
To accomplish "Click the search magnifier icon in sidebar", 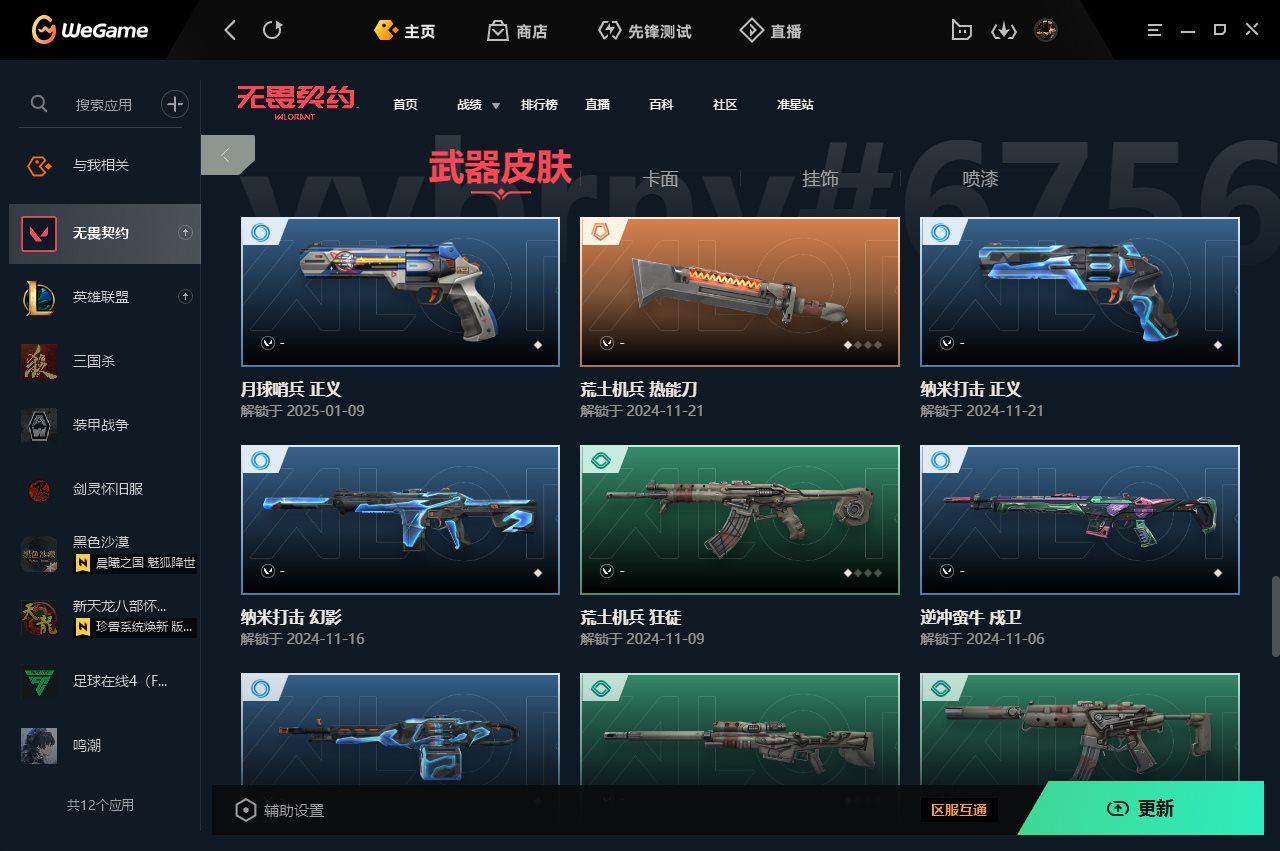I will [x=39, y=103].
